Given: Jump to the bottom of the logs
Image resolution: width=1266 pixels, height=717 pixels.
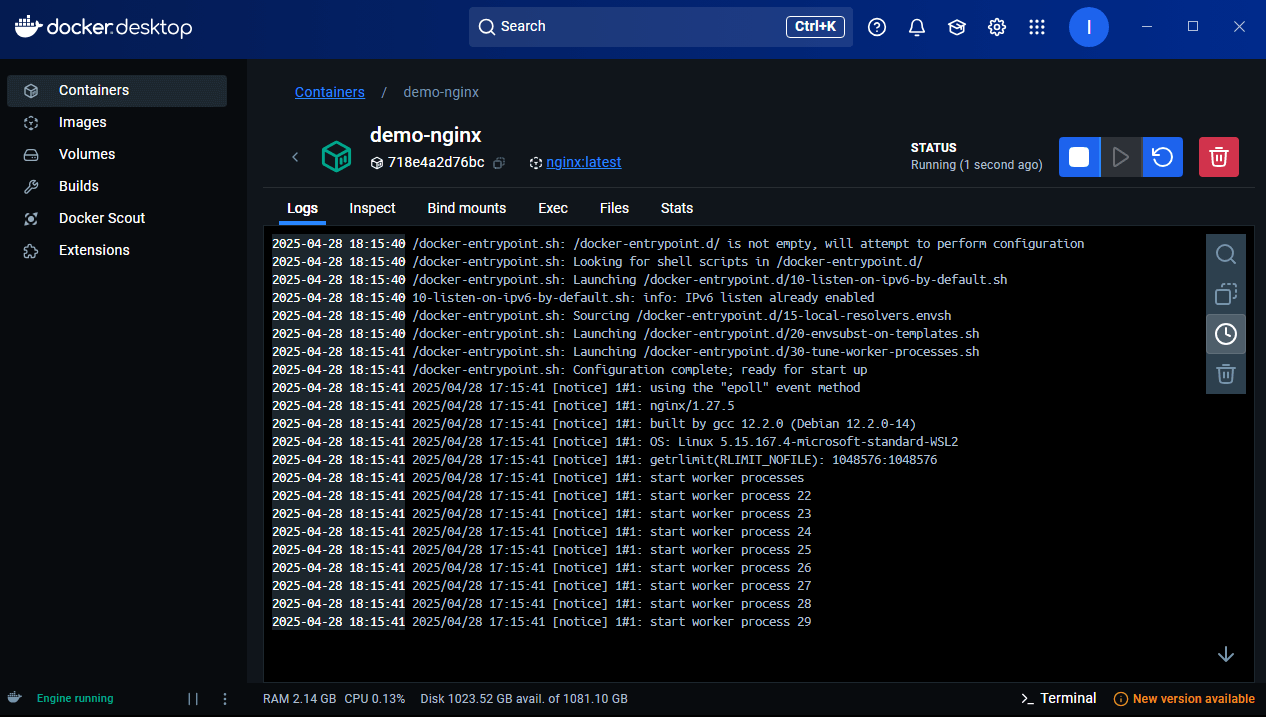Looking at the screenshot, I should (x=1226, y=654).
